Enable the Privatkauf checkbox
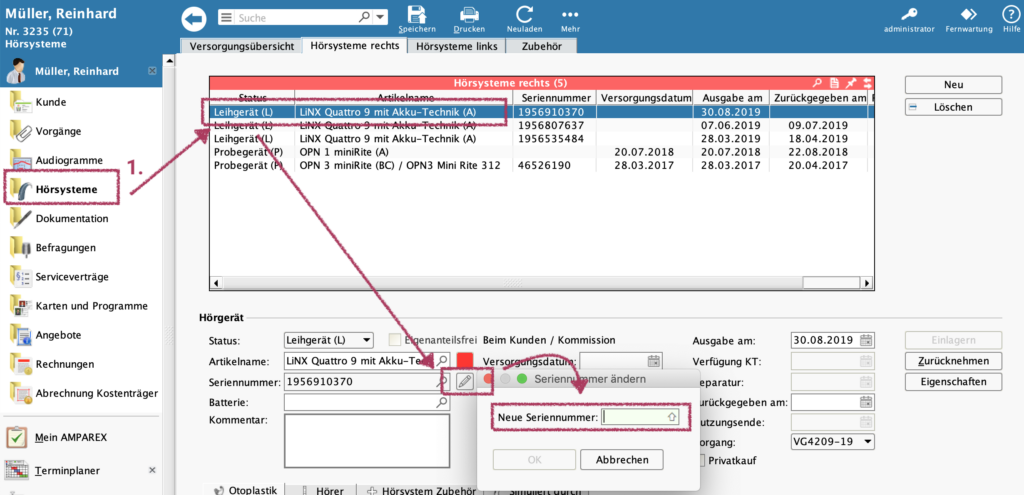Screen dimensions: 1024x495 tap(701, 460)
